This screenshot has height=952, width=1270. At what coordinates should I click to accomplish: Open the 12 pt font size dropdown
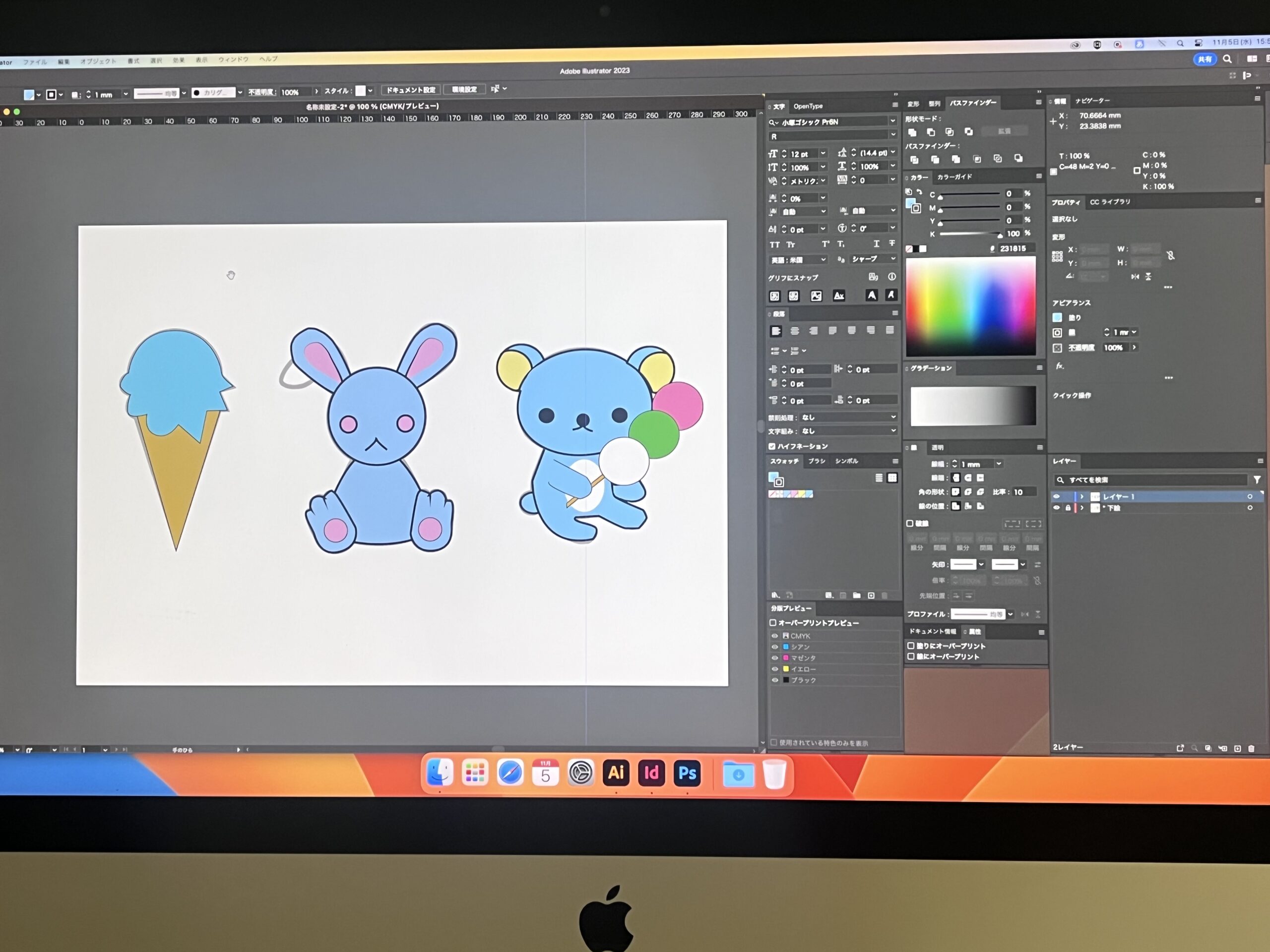pyautogui.click(x=823, y=153)
